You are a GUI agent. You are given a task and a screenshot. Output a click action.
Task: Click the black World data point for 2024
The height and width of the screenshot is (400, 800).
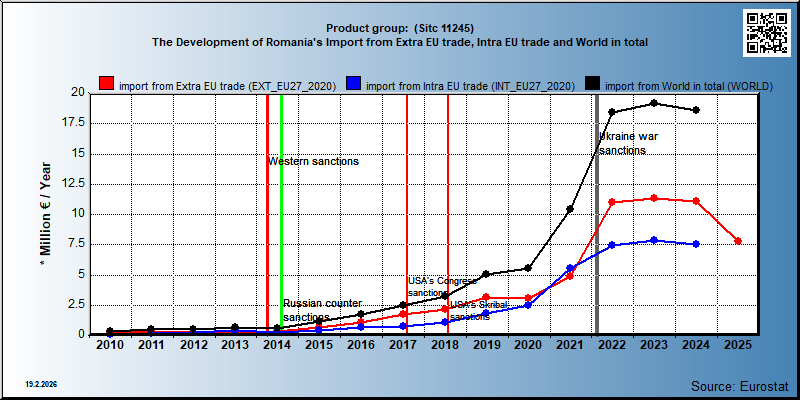[696, 110]
